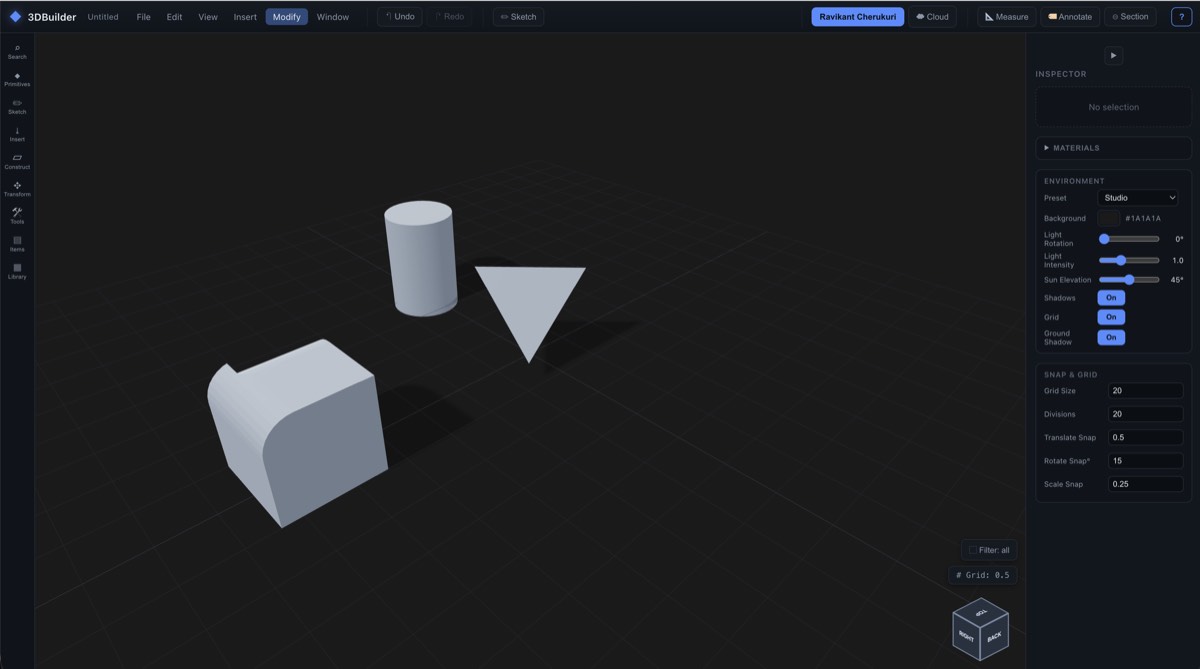The width and height of the screenshot is (1200, 669).
Task: Open the Construct tools
Action: pyautogui.click(x=17, y=161)
